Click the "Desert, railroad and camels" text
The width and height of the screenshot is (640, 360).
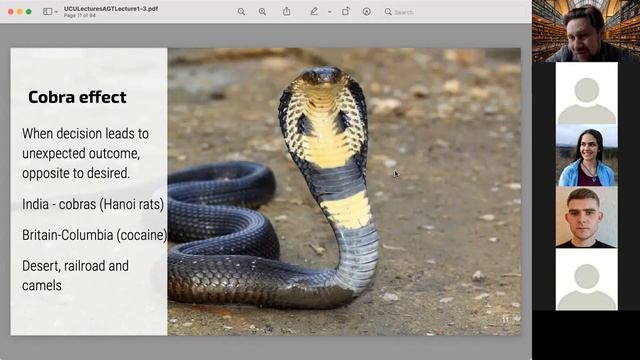pos(75,276)
